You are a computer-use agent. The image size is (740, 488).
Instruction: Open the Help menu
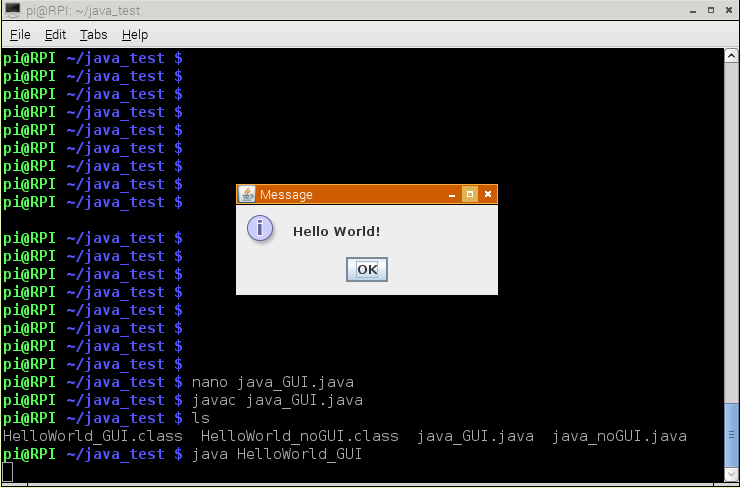[x=135, y=35]
